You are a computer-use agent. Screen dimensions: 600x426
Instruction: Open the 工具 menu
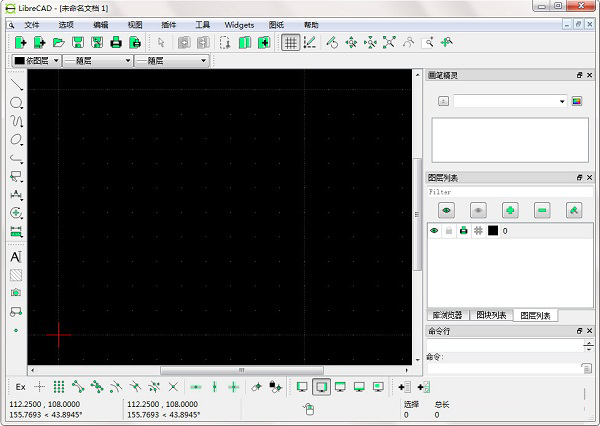coord(203,25)
